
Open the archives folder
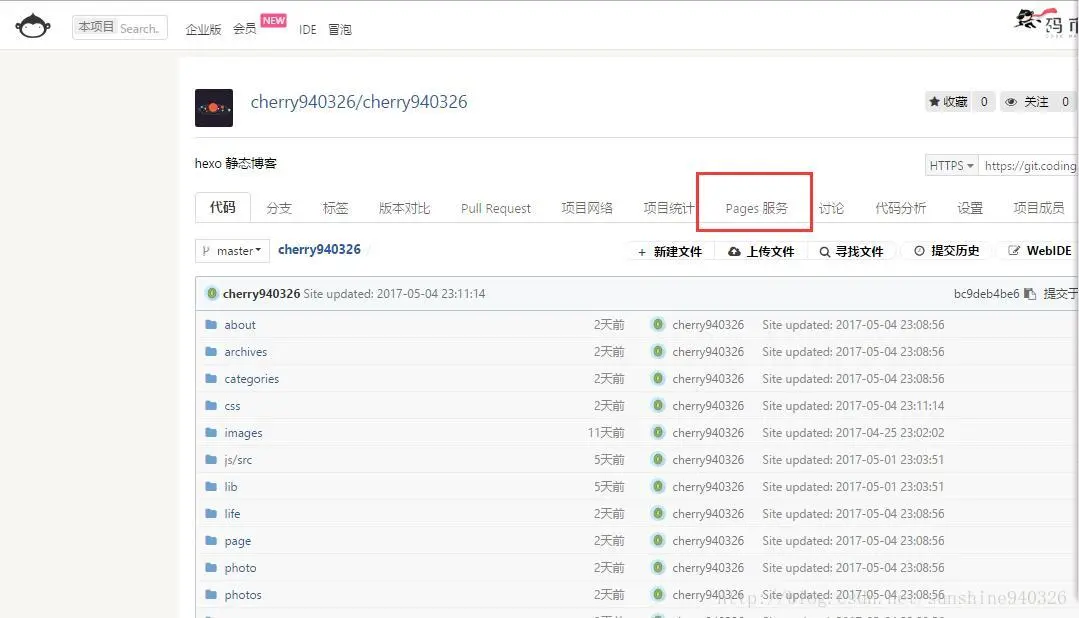pos(245,352)
